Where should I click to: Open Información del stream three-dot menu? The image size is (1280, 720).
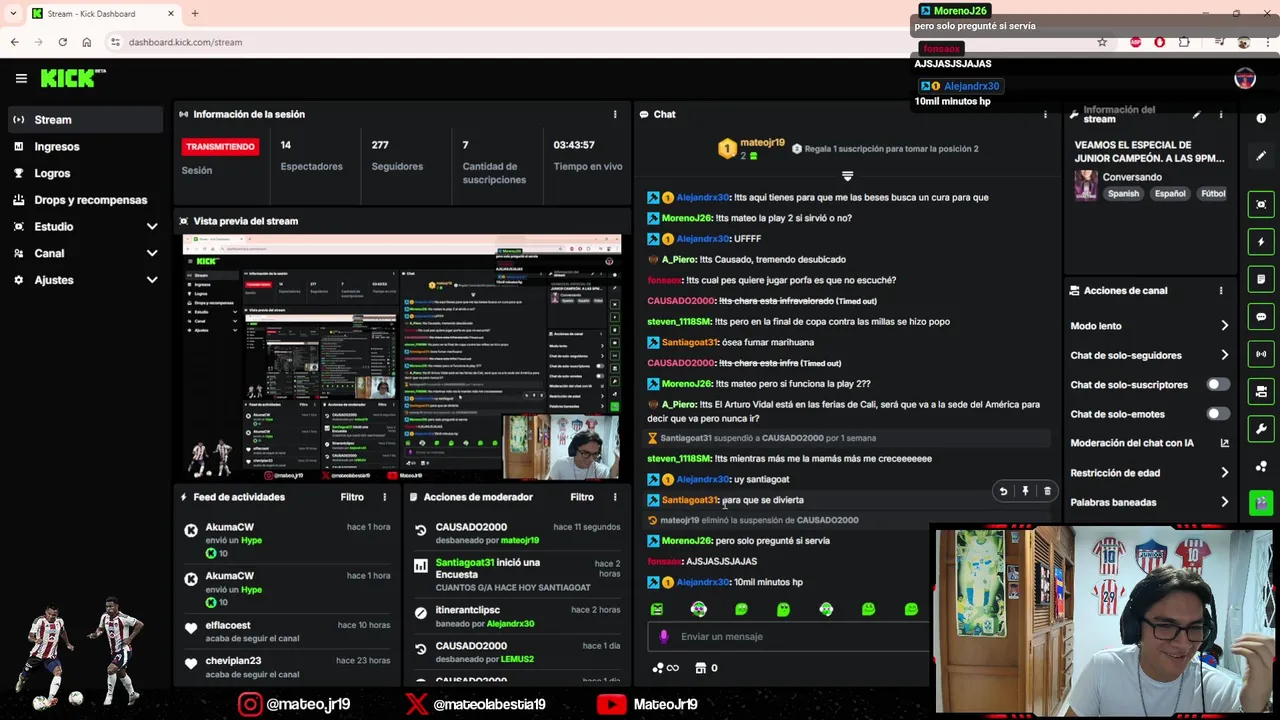click(1221, 115)
